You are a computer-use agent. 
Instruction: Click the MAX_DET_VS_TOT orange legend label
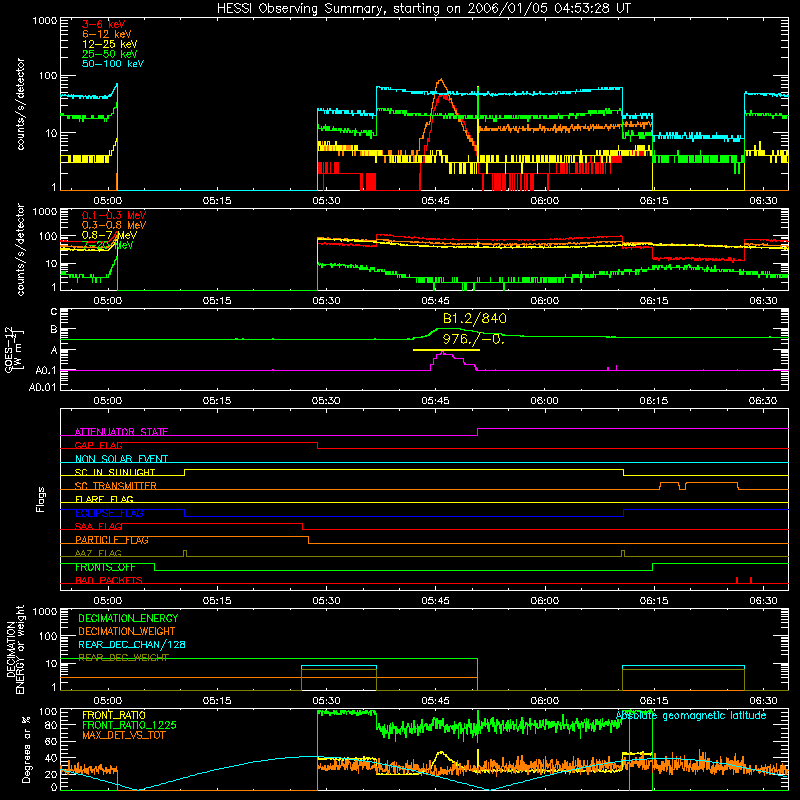[123, 735]
